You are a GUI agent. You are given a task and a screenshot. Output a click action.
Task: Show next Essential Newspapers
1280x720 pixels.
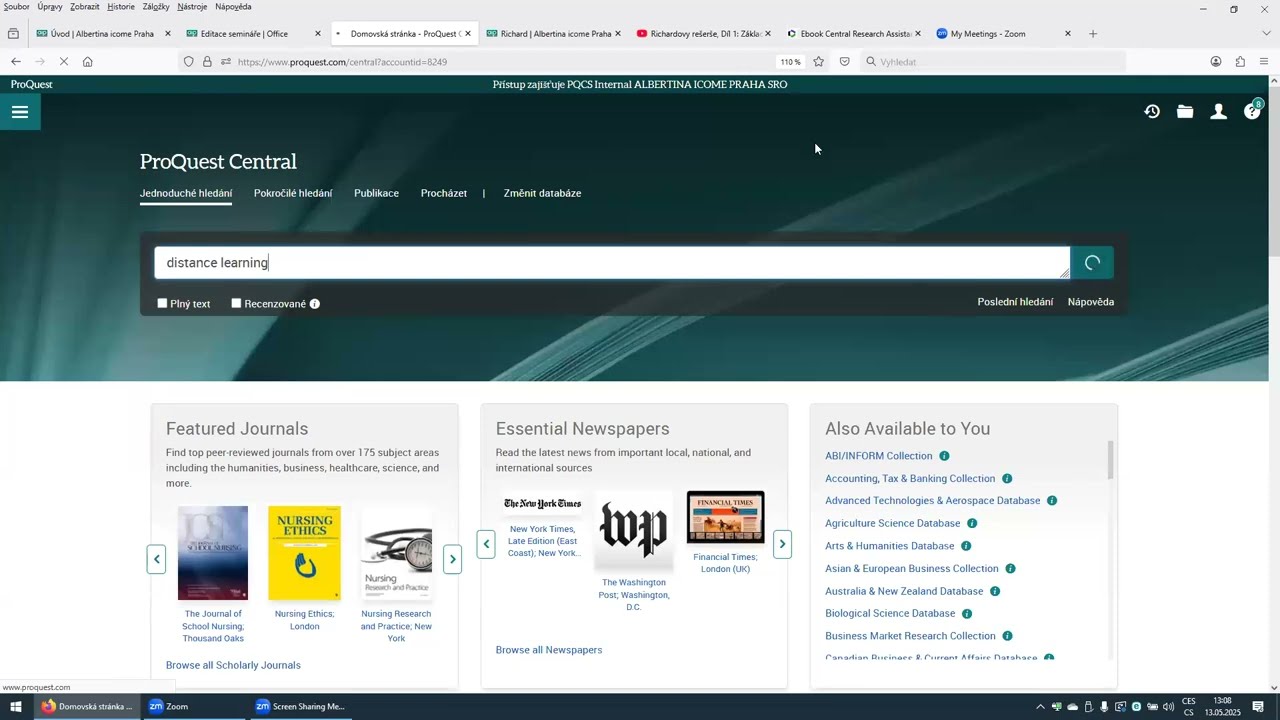coord(782,545)
